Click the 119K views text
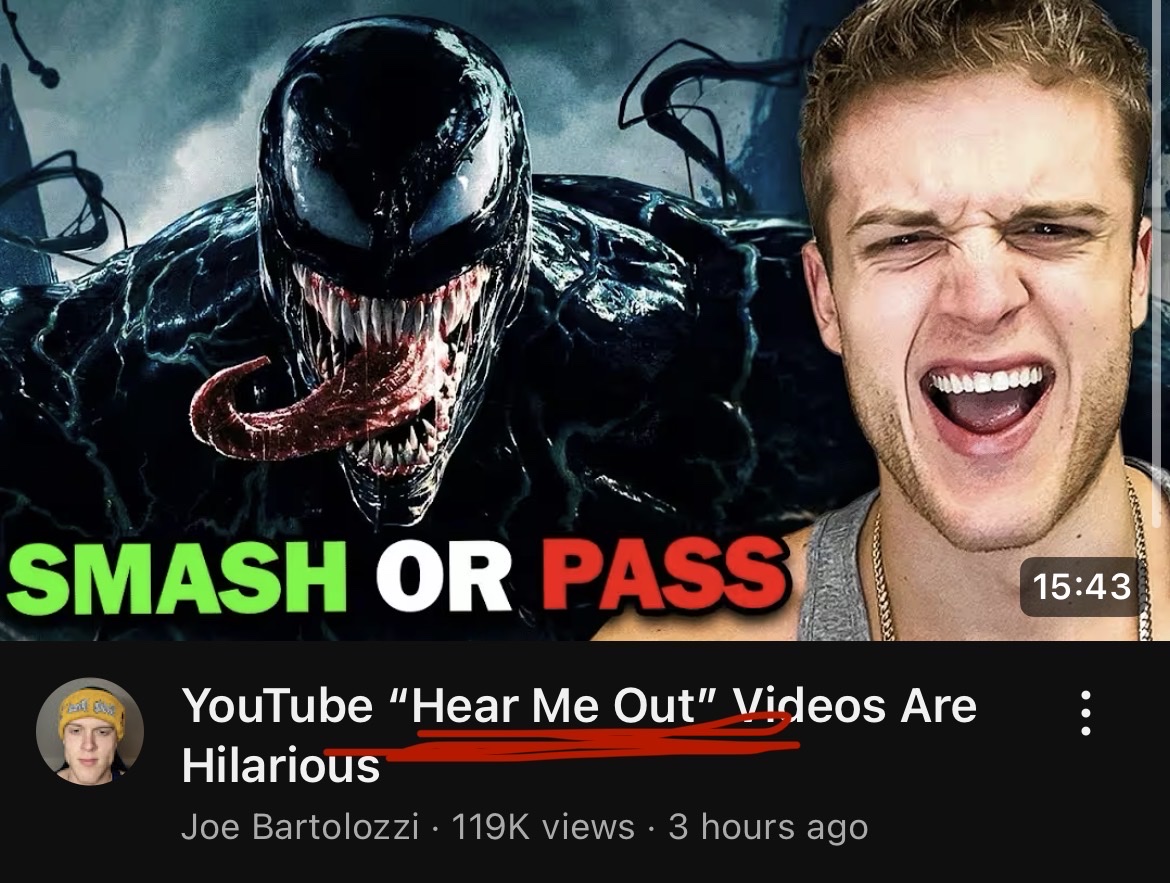This screenshot has width=1170, height=883. click(x=543, y=827)
